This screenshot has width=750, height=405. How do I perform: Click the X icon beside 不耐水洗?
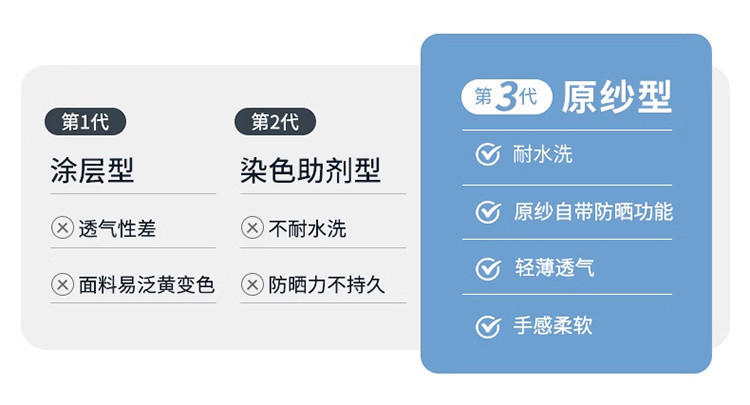(252, 229)
